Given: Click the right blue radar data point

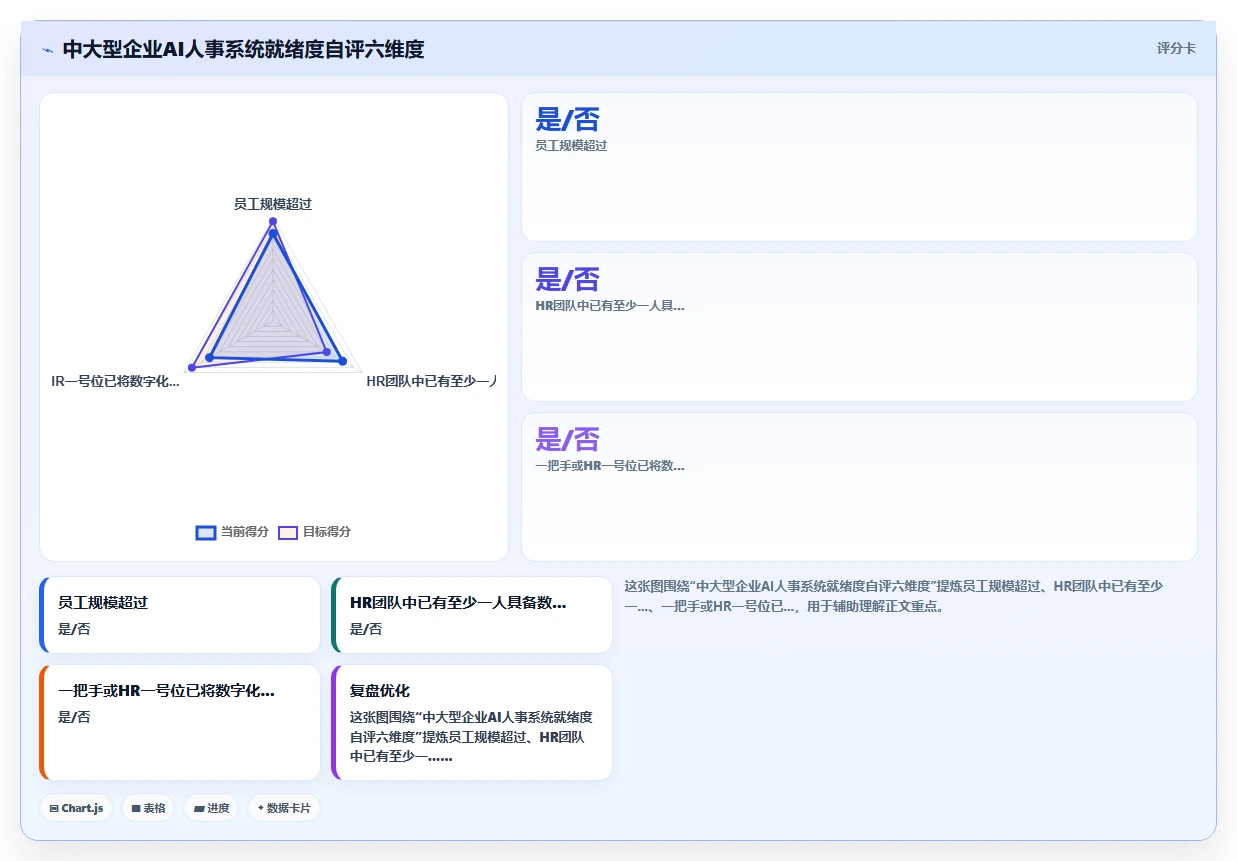Looking at the screenshot, I should click(x=343, y=361).
